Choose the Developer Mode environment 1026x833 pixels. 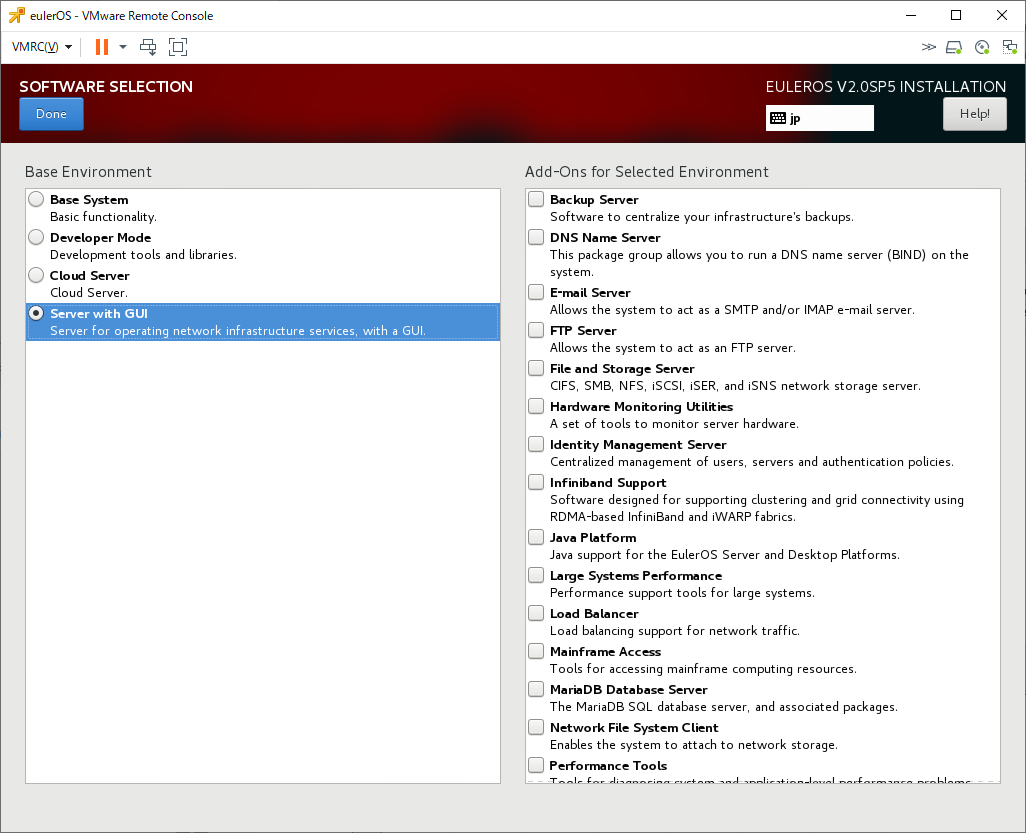(36, 237)
